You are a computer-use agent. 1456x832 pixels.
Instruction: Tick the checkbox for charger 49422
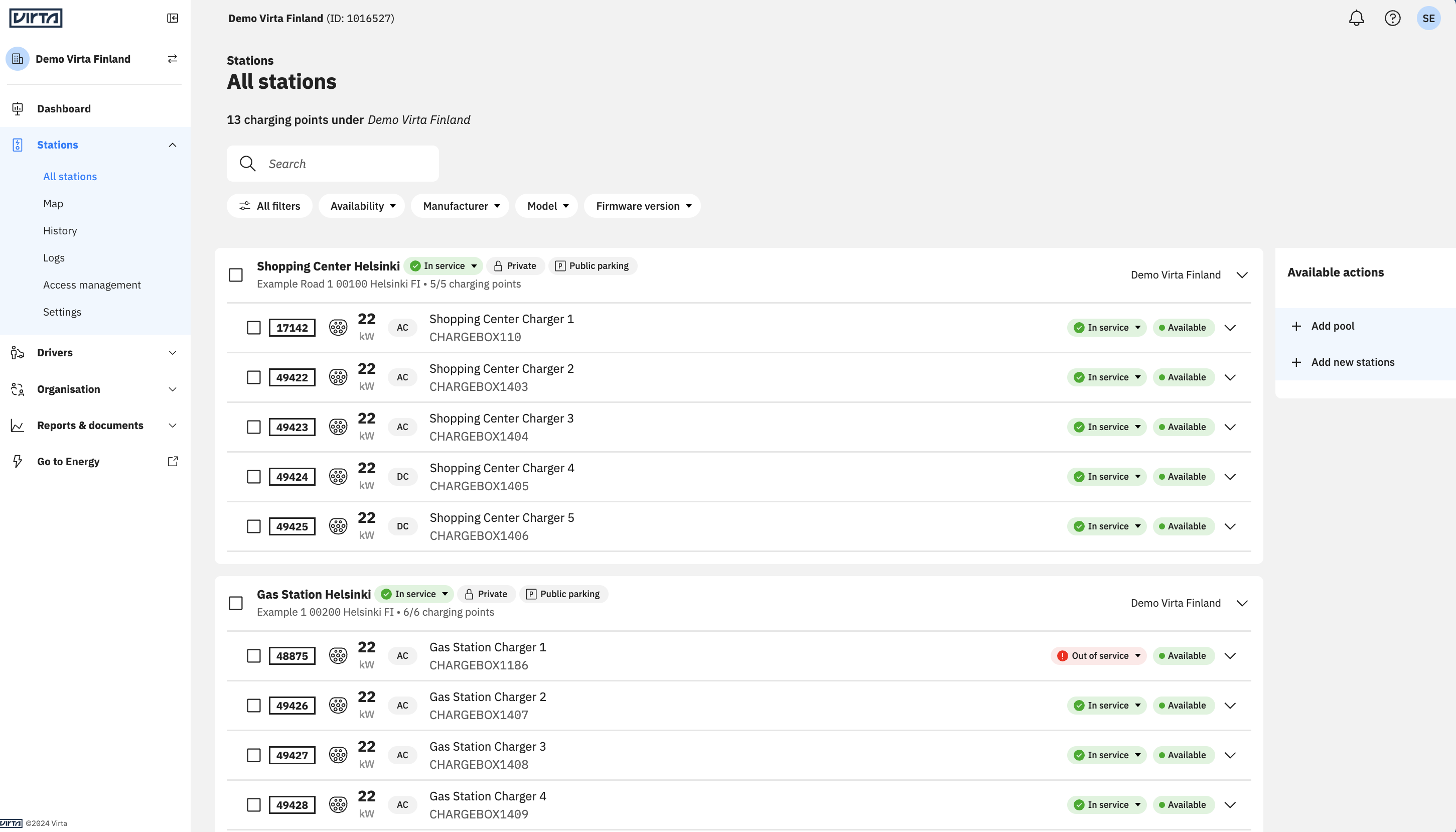click(x=253, y=378)
